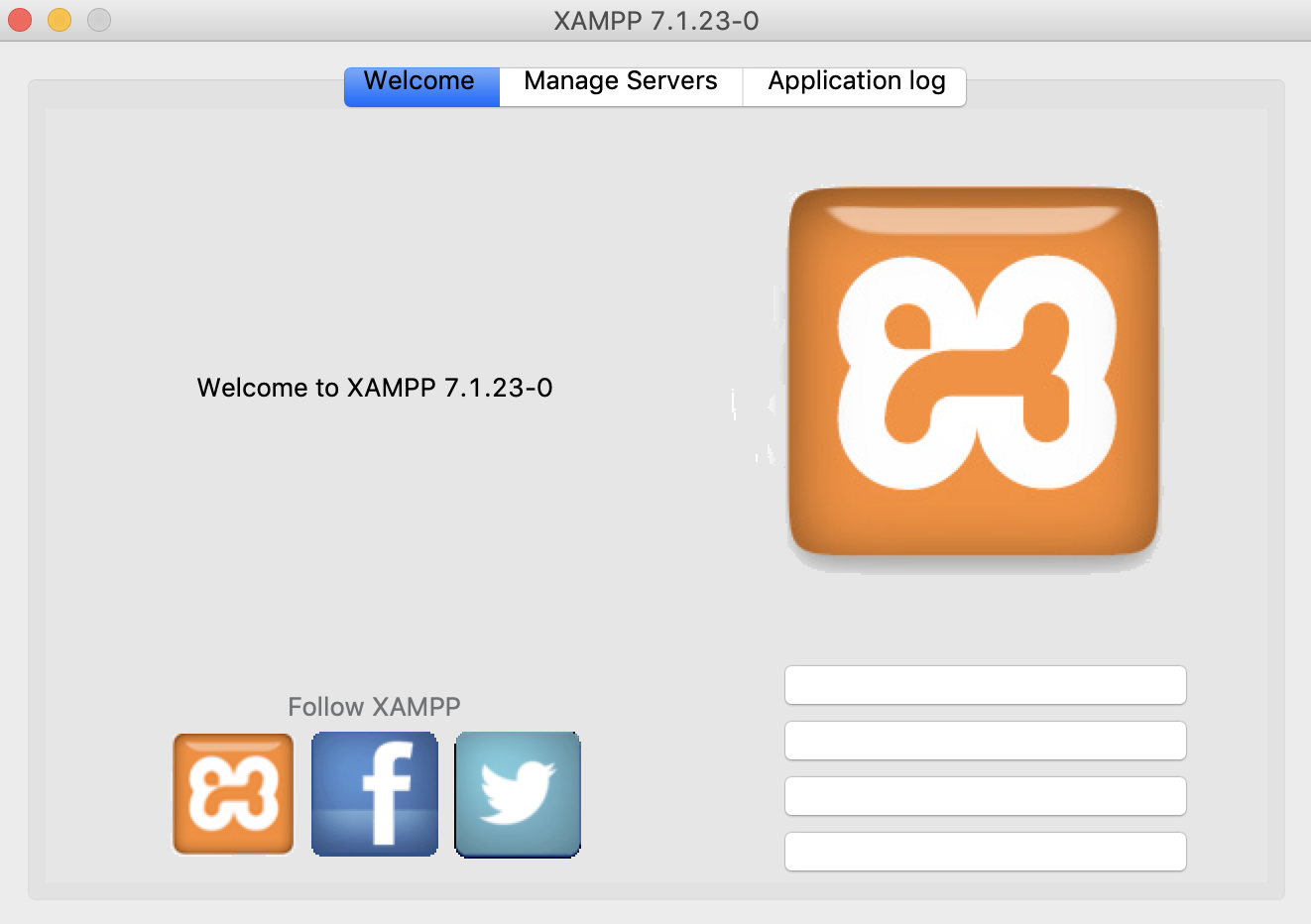Open the XAMPP website icon under Follow XAMPP
1311x924 pixels.
coord(233,794)
